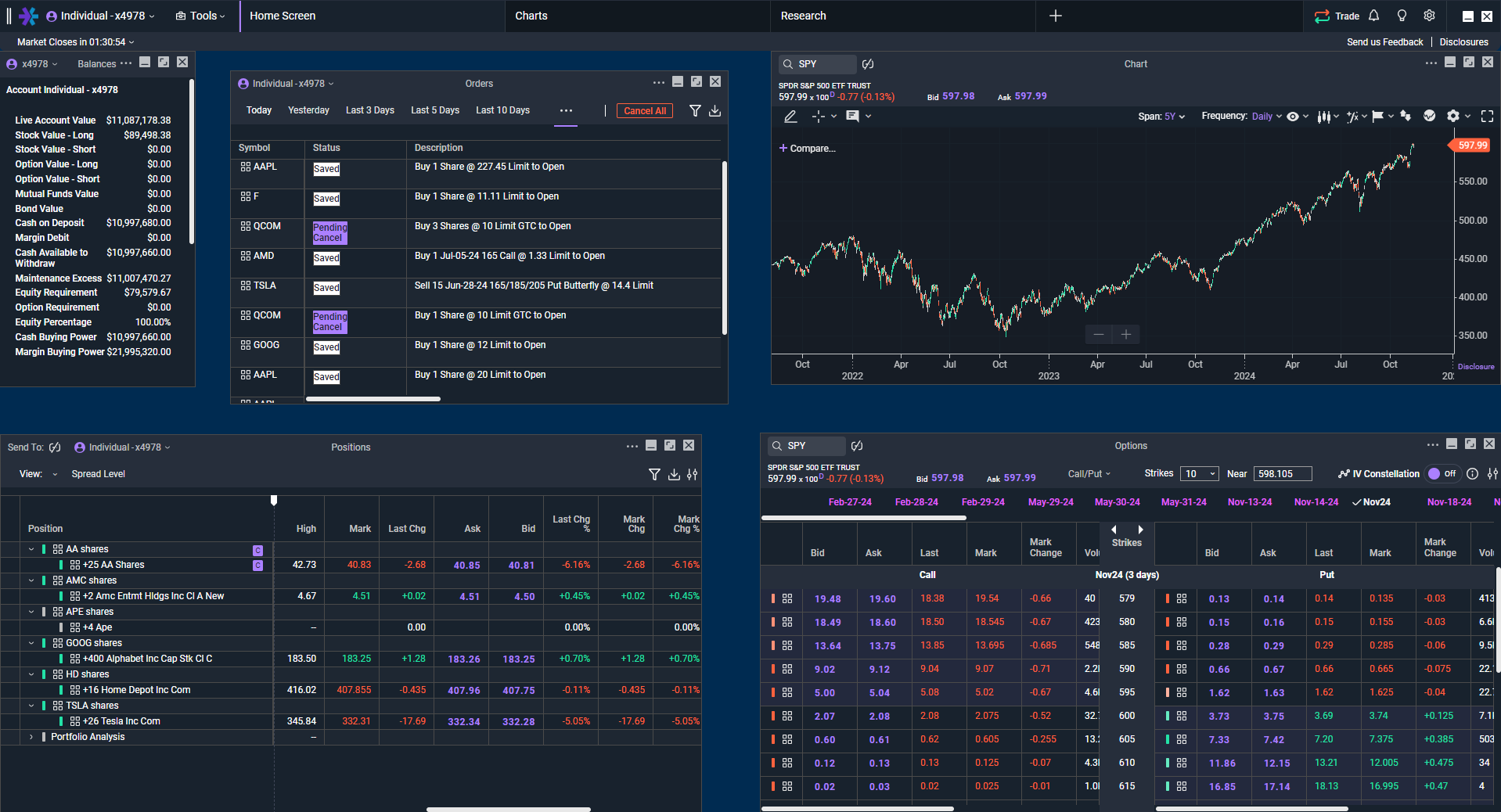Toggle the chart visibility eye icon
This screenshot has width=1501, height=812.
coord(1293,117)
